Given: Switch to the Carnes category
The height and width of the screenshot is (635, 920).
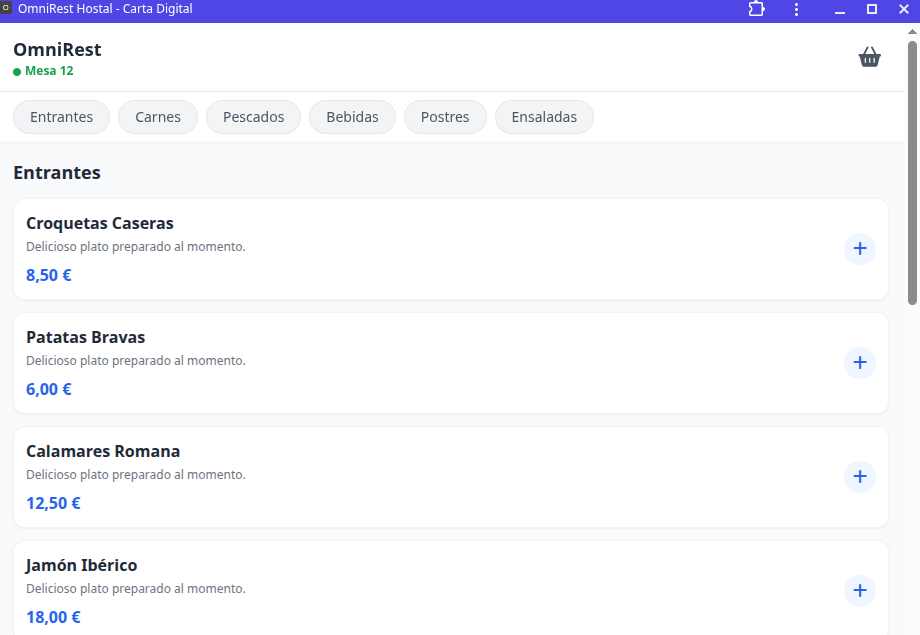Looking at the screenshot, I should coord(158,117).
